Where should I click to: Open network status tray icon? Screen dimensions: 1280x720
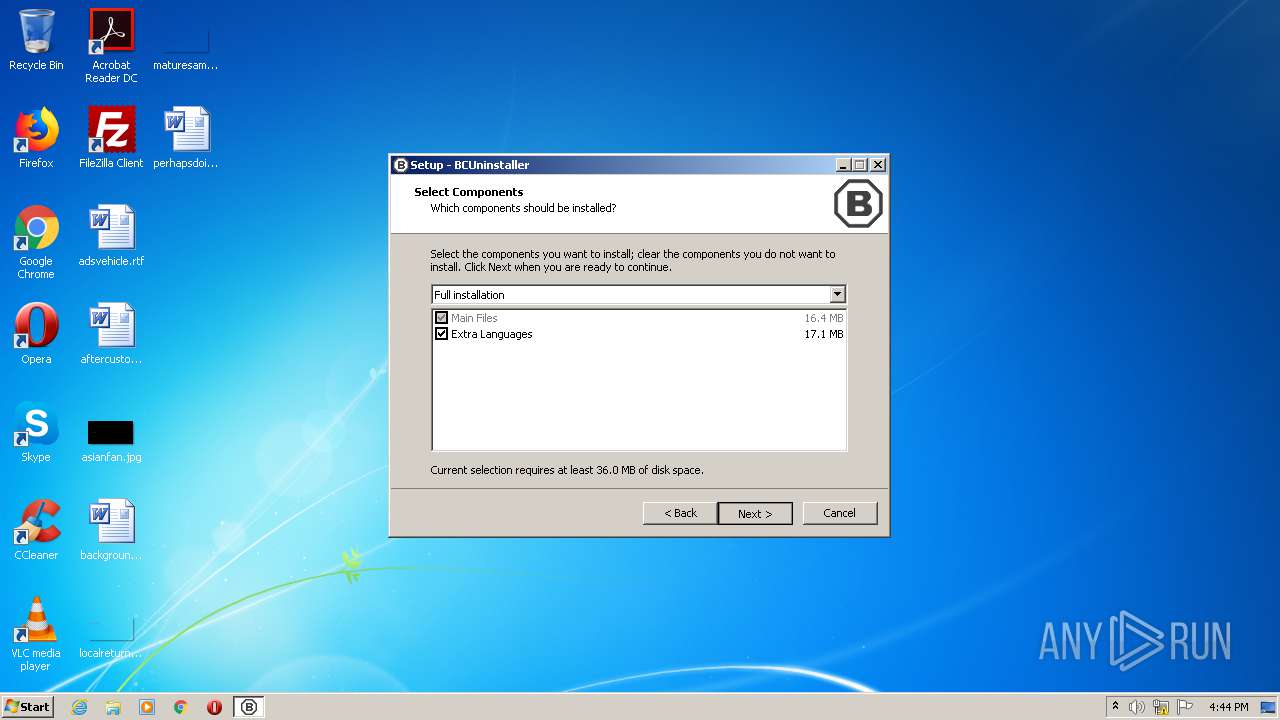pyautogui.click(x=1161, y=707)
